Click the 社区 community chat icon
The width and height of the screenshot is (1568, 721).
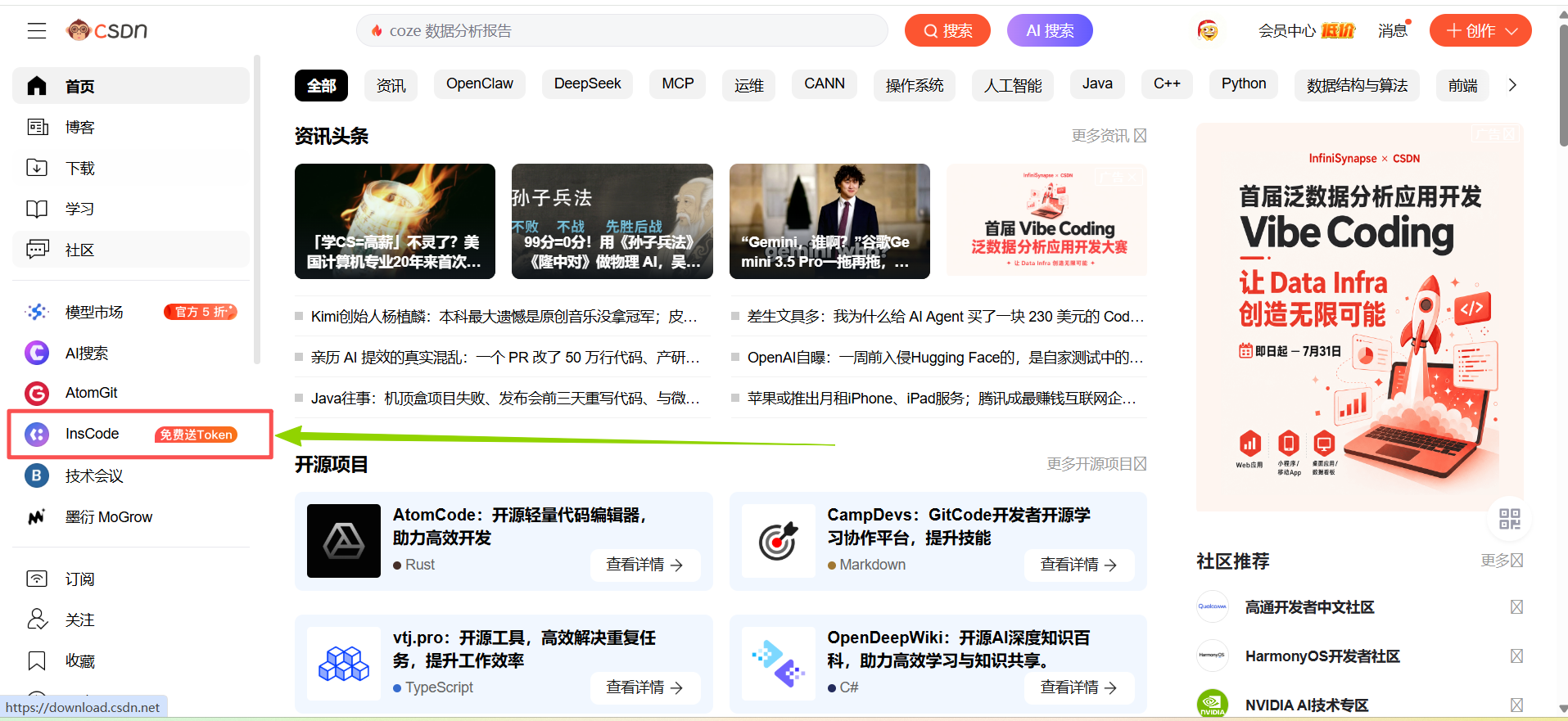[37, 250]
